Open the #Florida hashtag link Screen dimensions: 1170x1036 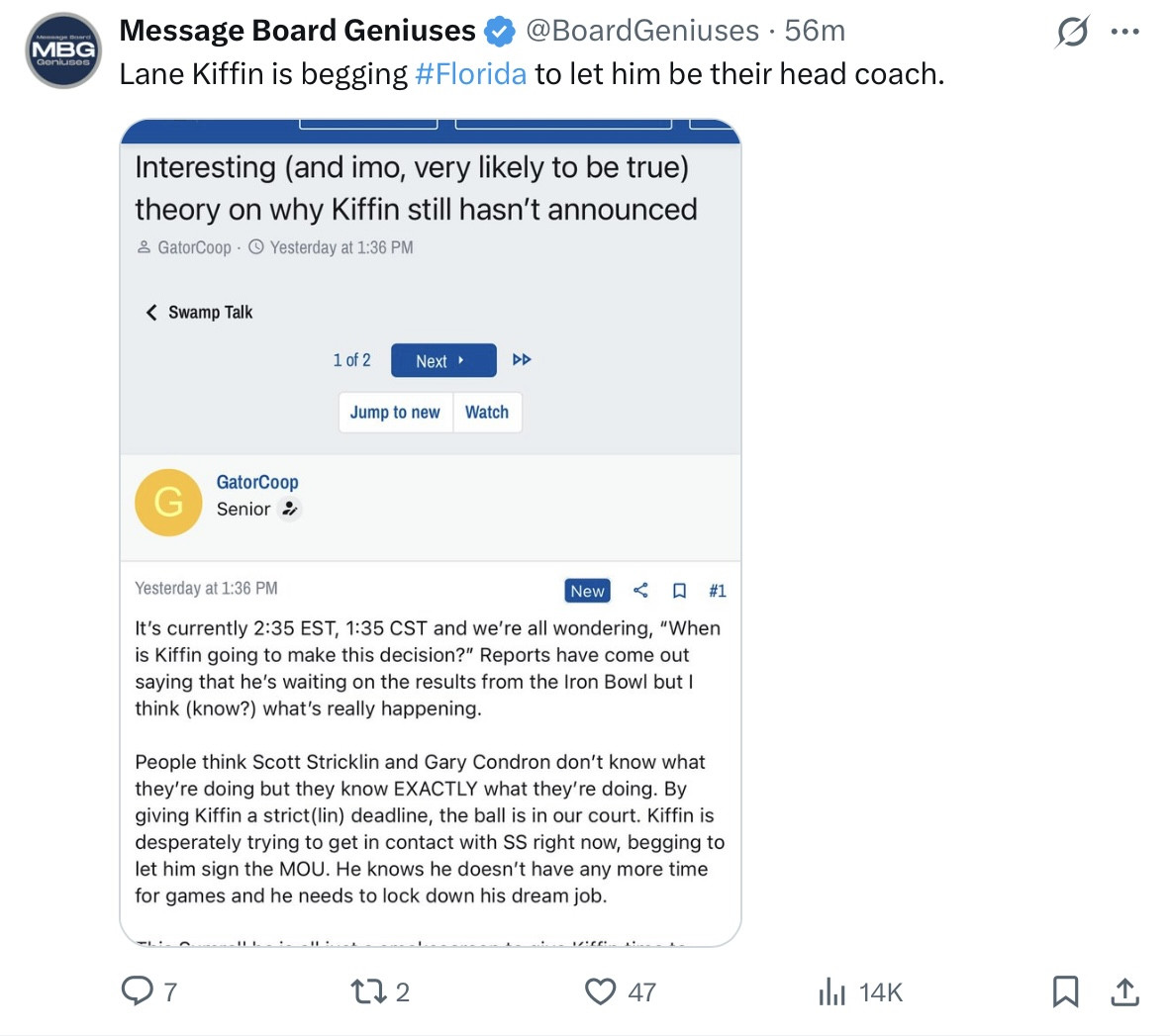pos(470,74)
